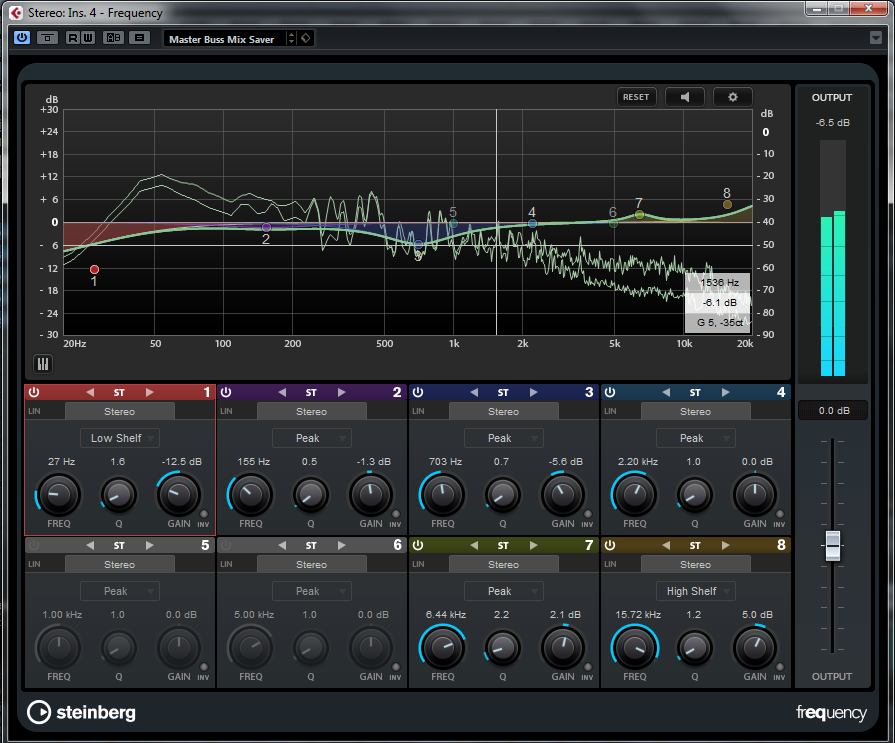Viewport: 895px width, 743px height.
Task: Select the Stereo tab in band 2
Action: tap(312, 411)
